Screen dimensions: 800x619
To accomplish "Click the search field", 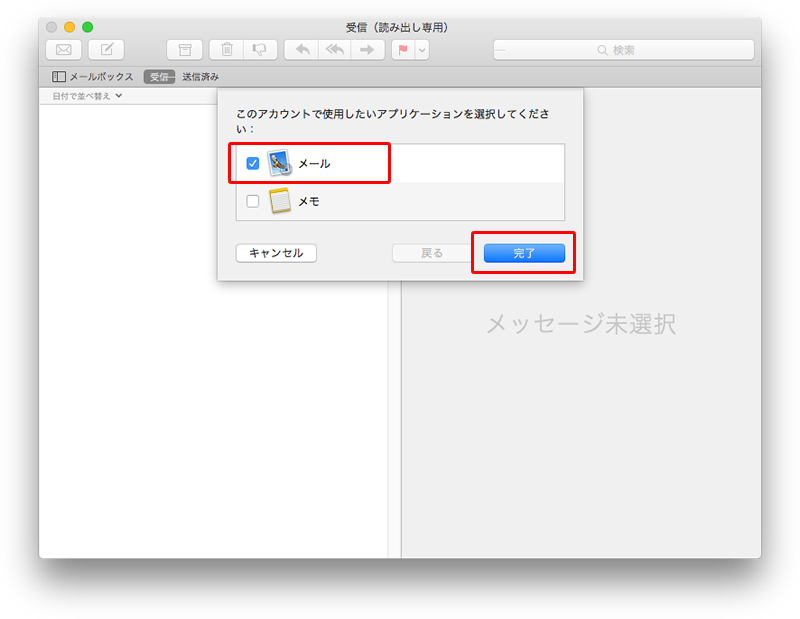I will (x=623, y=50).
